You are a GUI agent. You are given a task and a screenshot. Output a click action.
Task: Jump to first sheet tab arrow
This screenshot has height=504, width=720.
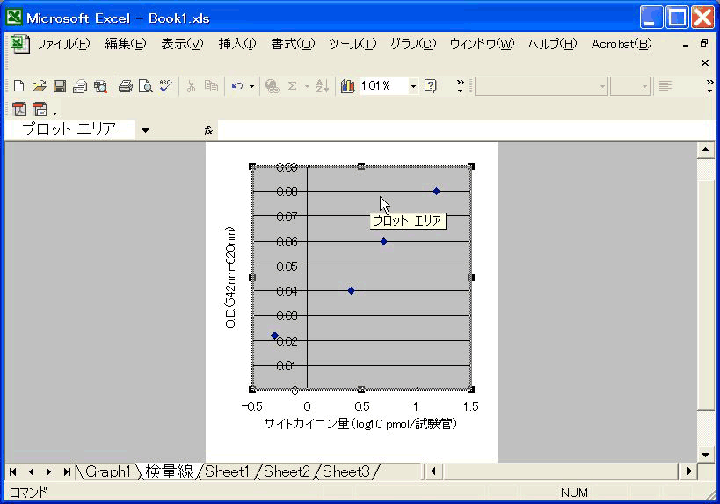15,471
